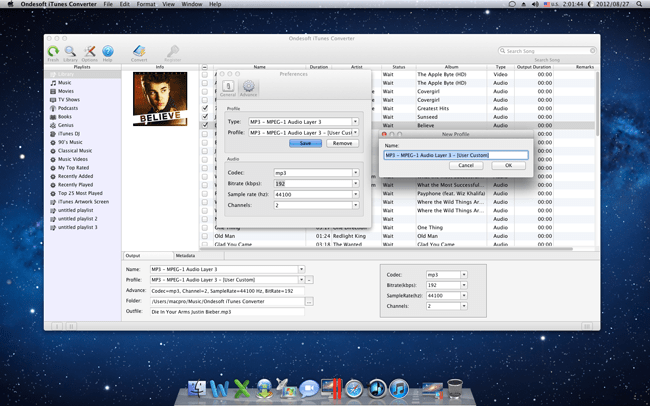Click the song list vertical scrollbar
The height and width of the screenshot is (406, 650).
pos(597,104)
